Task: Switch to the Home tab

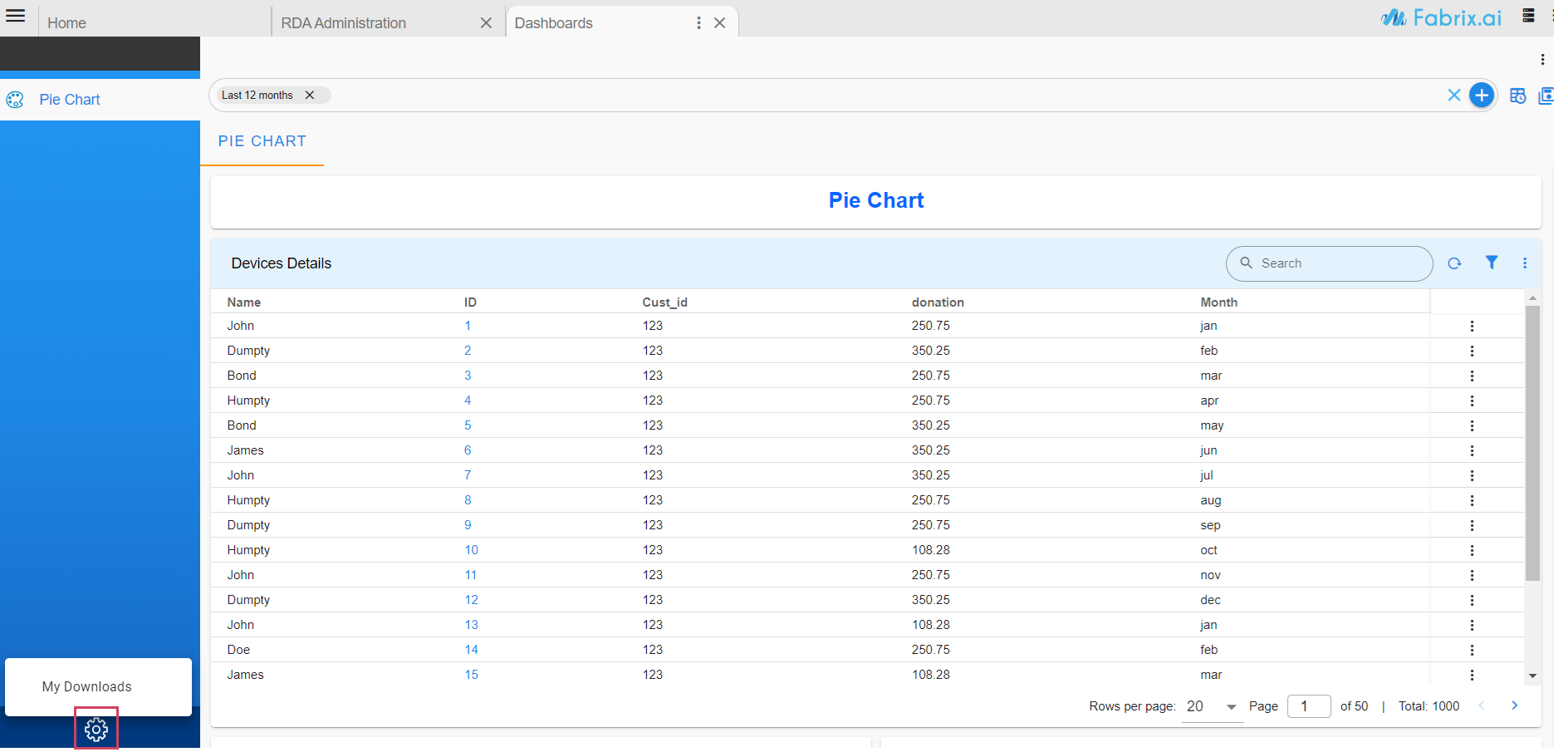Action: (66, 23)
